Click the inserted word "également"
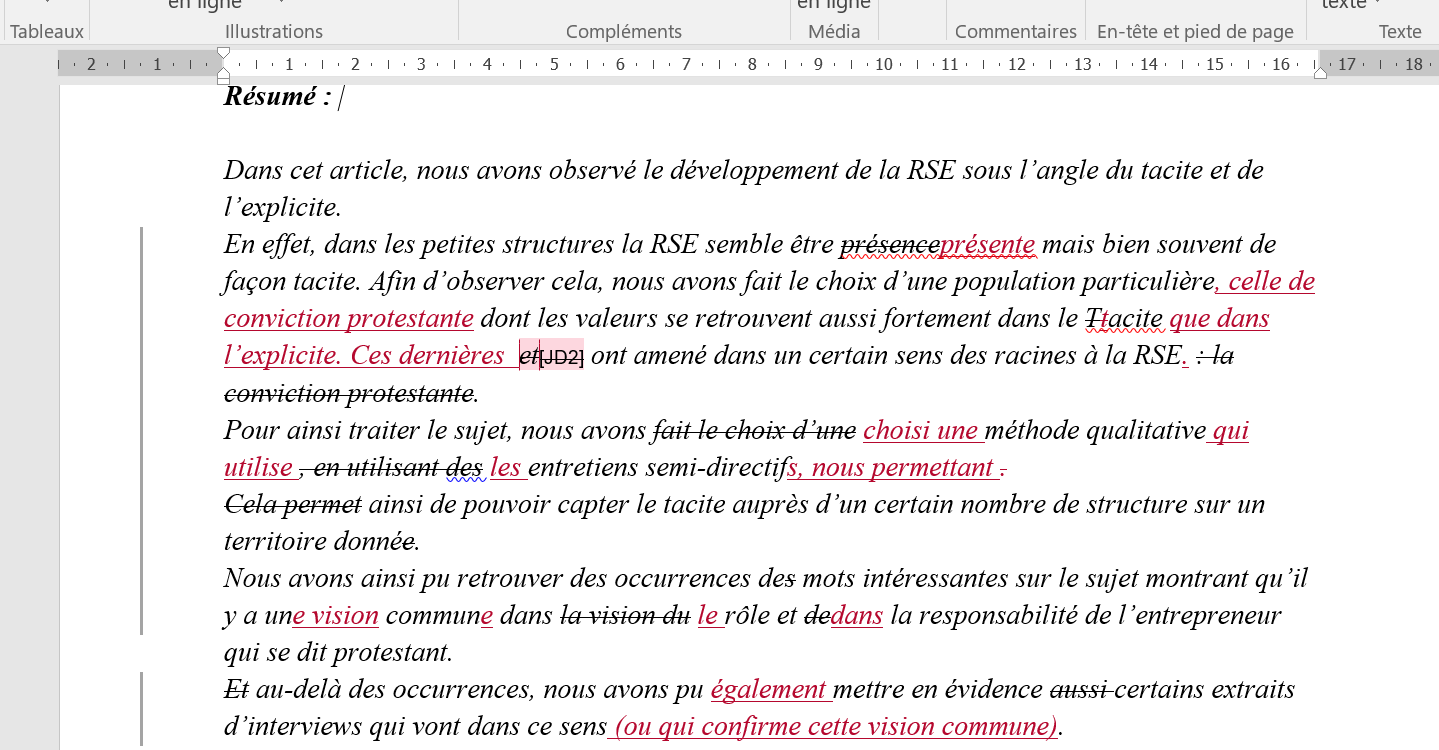The width and height of the screenshot is (1439, 750). click(x=768, y=690)
